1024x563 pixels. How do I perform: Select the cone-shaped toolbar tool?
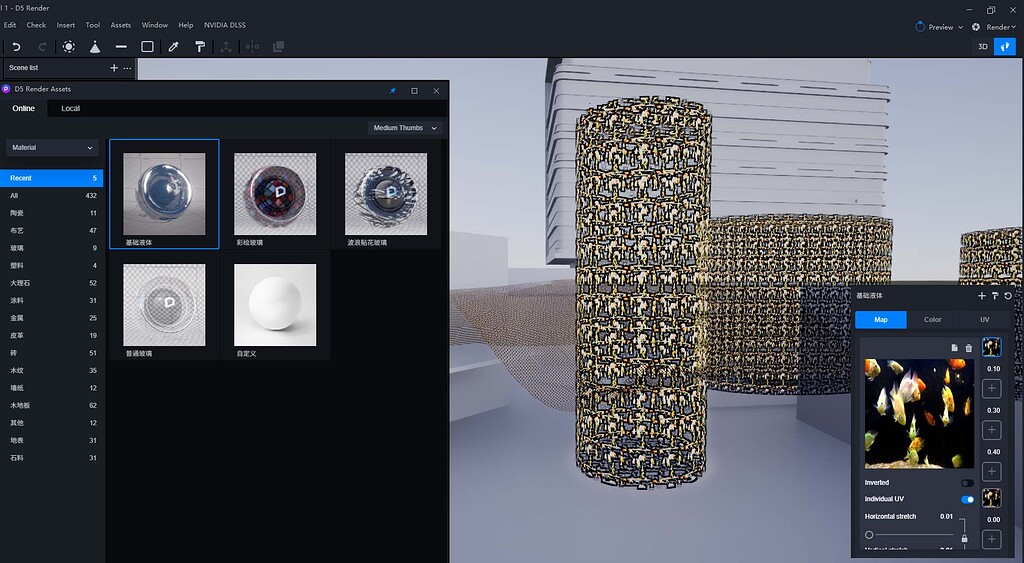pyautogui.click(x=95, y=46)
